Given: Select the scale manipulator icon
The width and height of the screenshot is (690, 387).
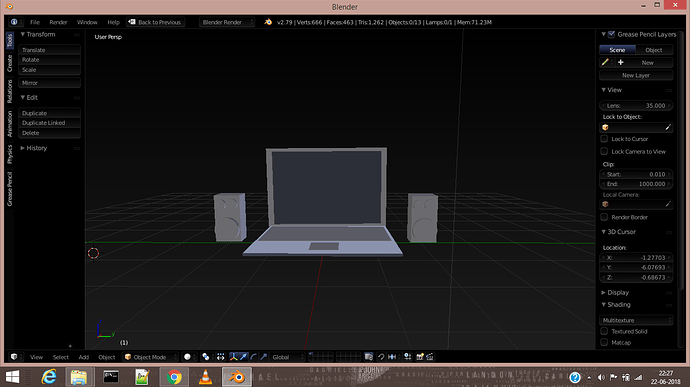Looking at the screenshot, I should point(263,357).
